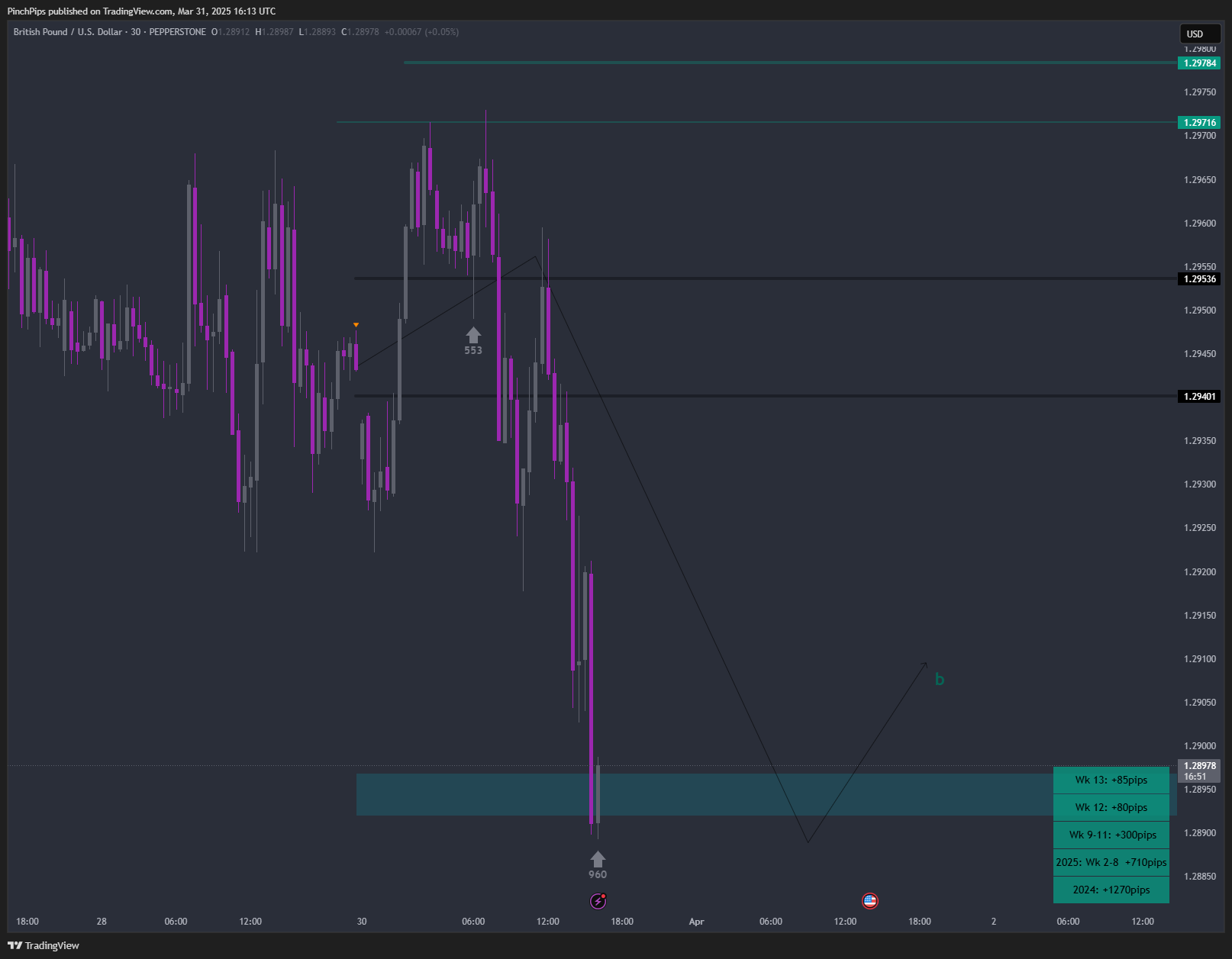Select the 1.29401 horizontal line label
Screen dimensions: 1232x959
[1200, 397]
